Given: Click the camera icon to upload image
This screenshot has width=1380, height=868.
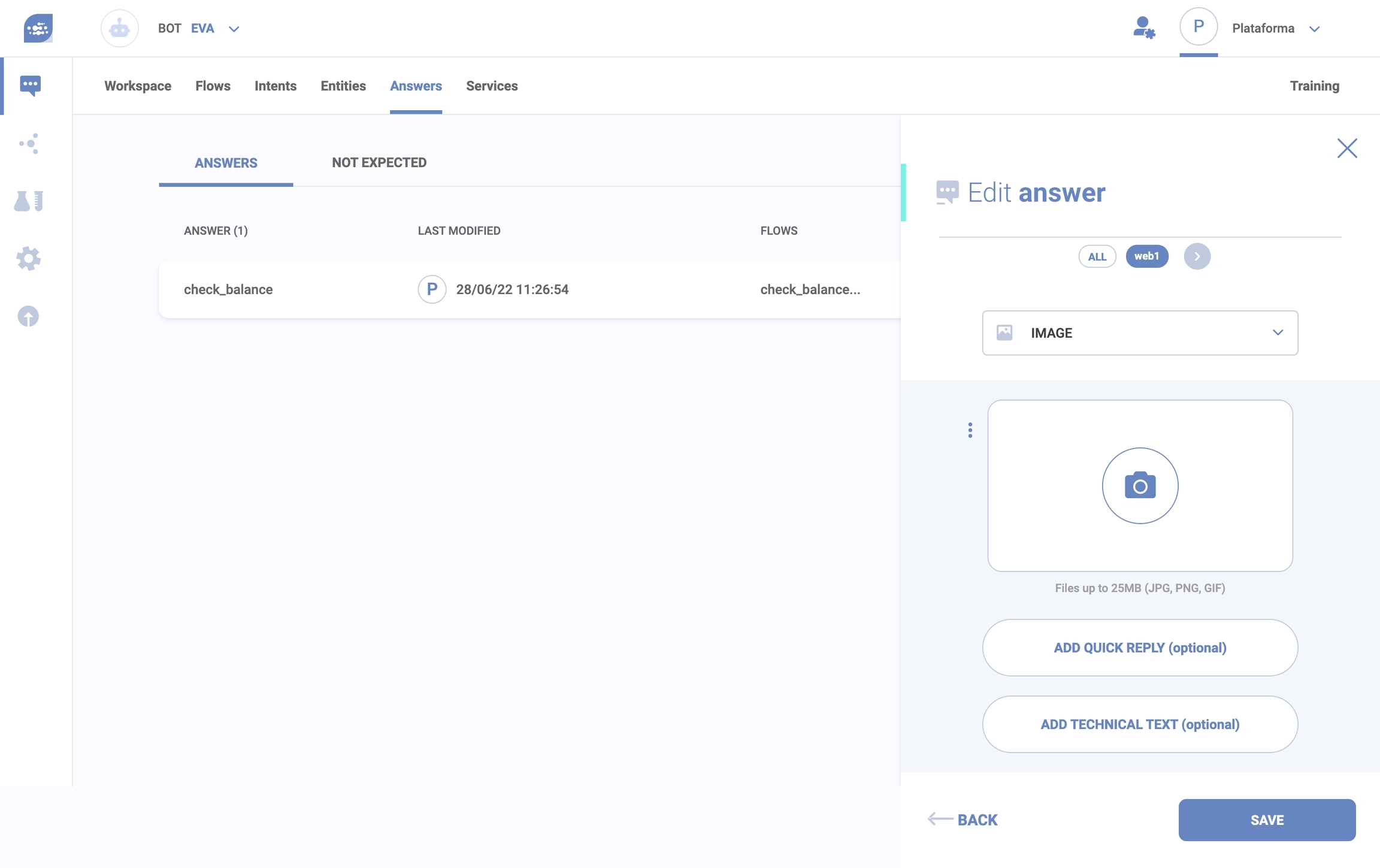Looking at the screenshot, I should tap(1140, 486).
